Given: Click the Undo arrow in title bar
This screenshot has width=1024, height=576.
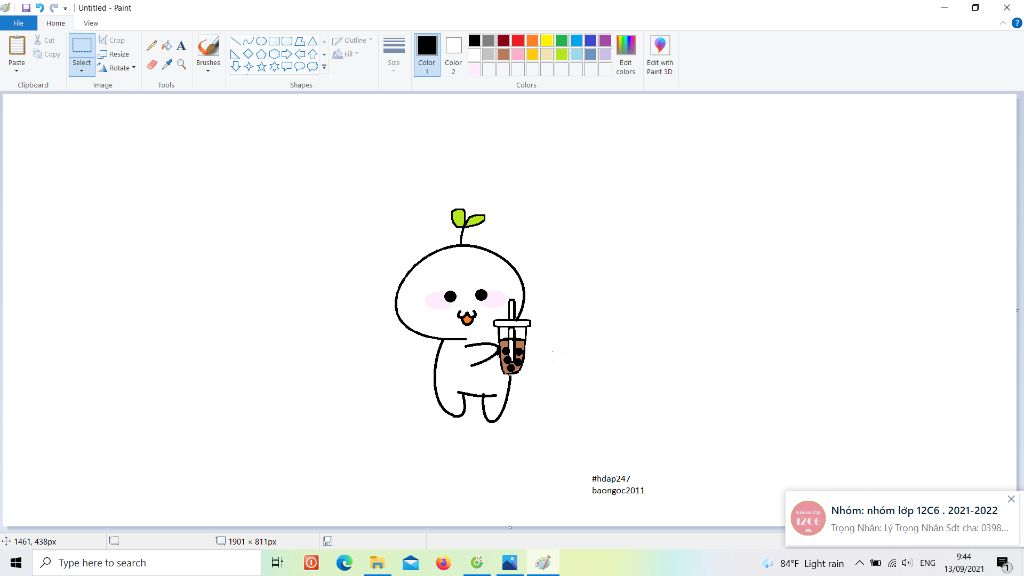Looking at the screenshot, I should tap(40, 8).
